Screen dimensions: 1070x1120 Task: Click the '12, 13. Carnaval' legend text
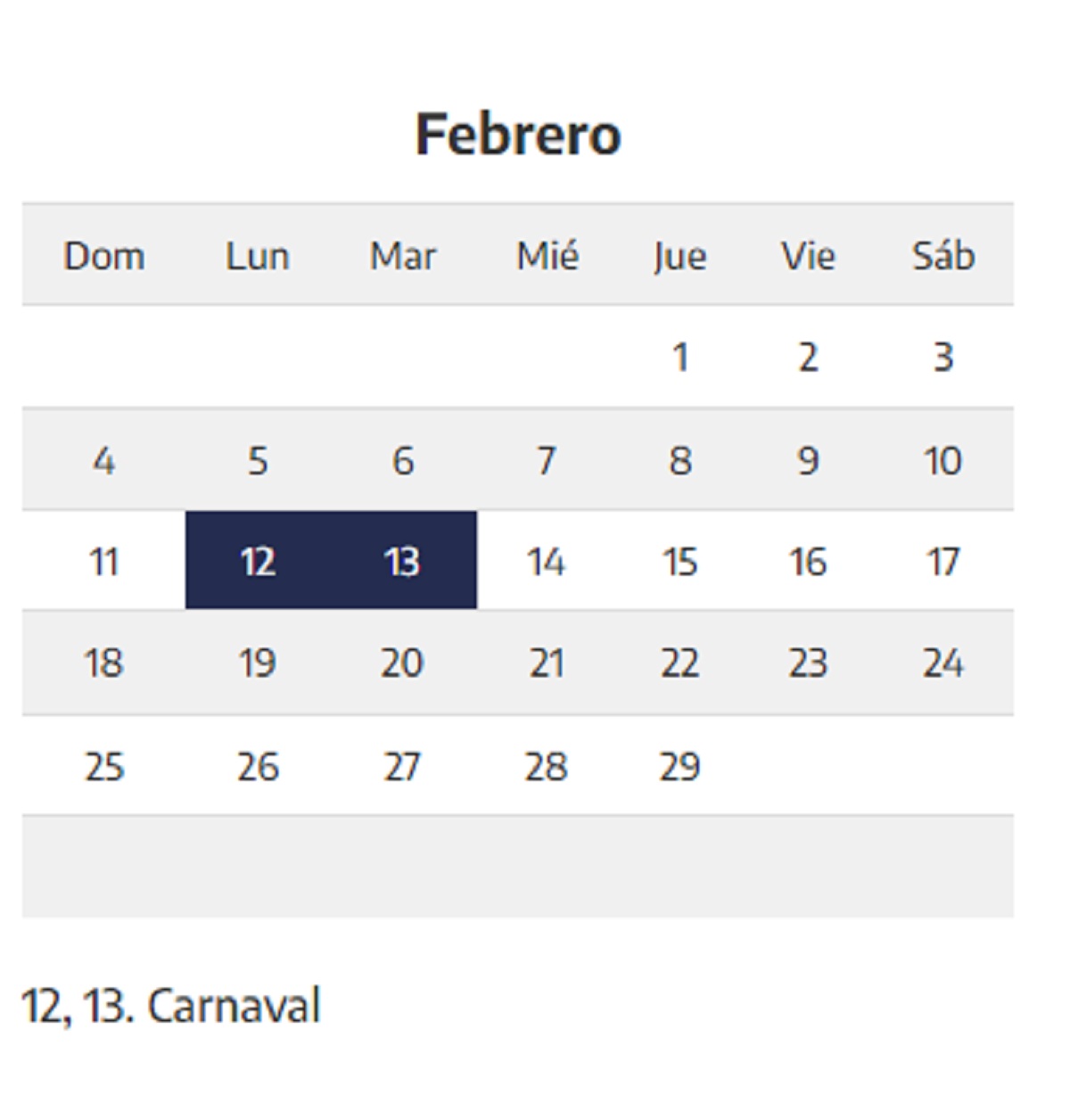[x=170, y=1006]
